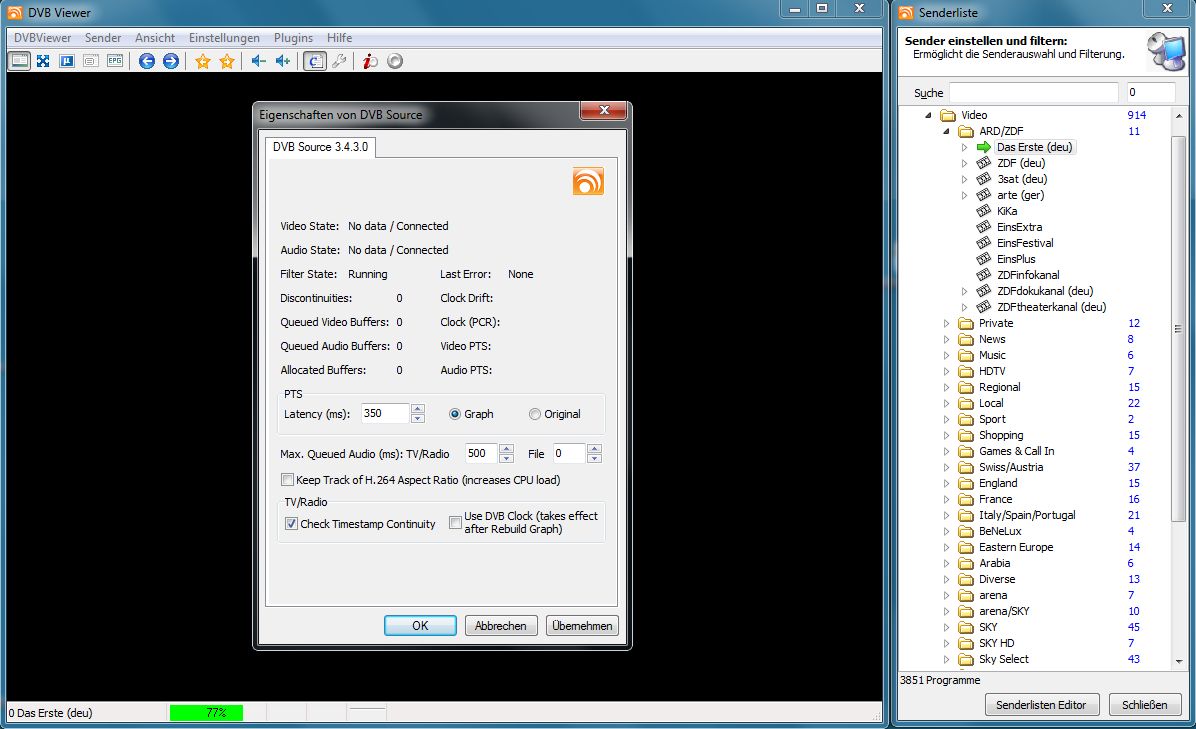1196x729 pixels.
Task: Collapse the ARD/ZDF folder
Action: point(947,131)
